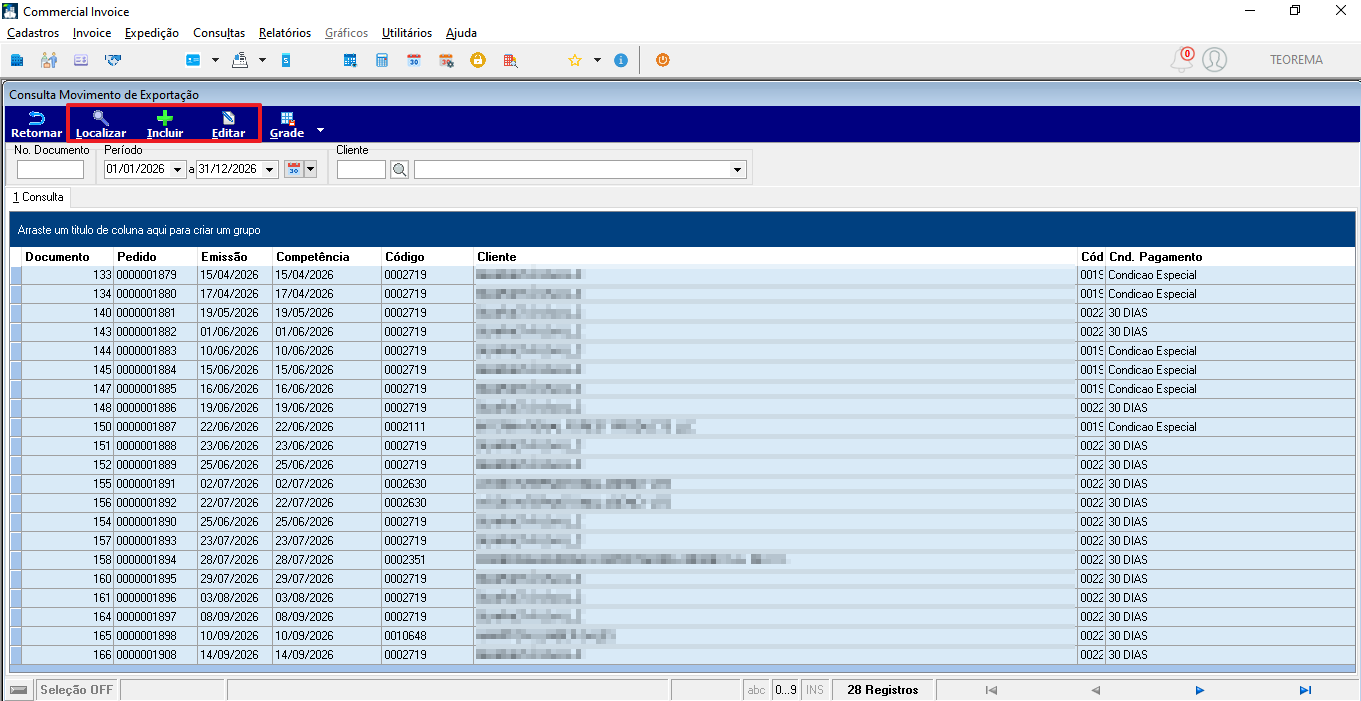The width and height of the screenshot is (1361, 701).
Task: Click the Editar toolbar button
Action: (x=228, y=124)
